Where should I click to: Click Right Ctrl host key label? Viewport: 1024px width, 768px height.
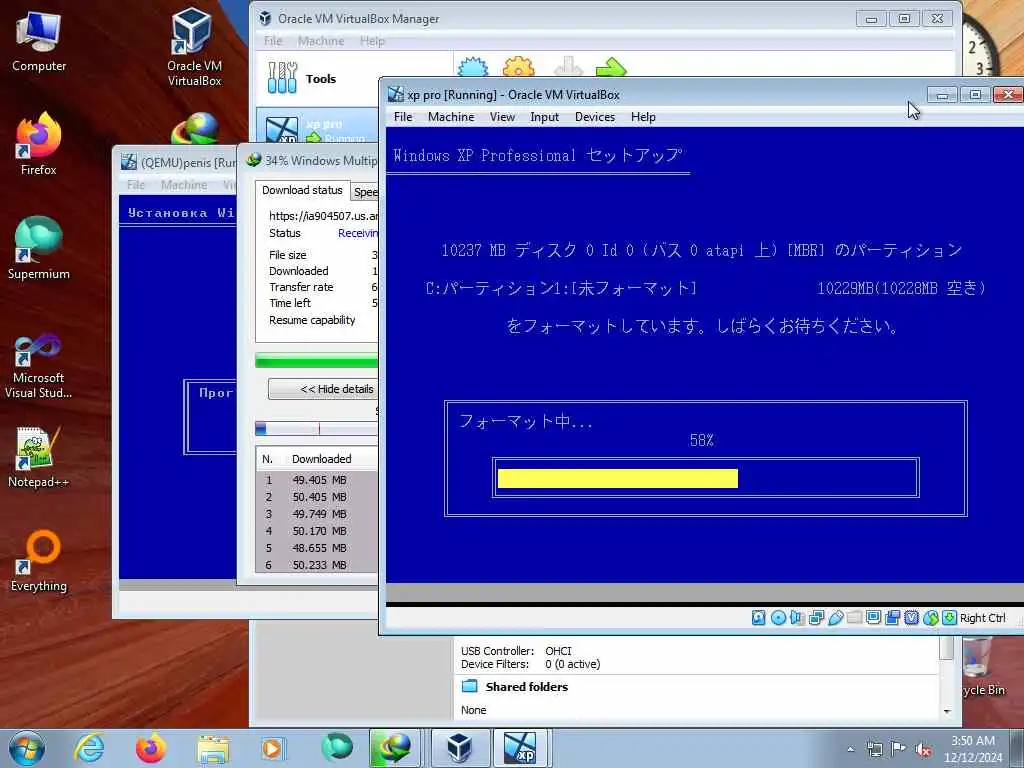pos(982,618)
